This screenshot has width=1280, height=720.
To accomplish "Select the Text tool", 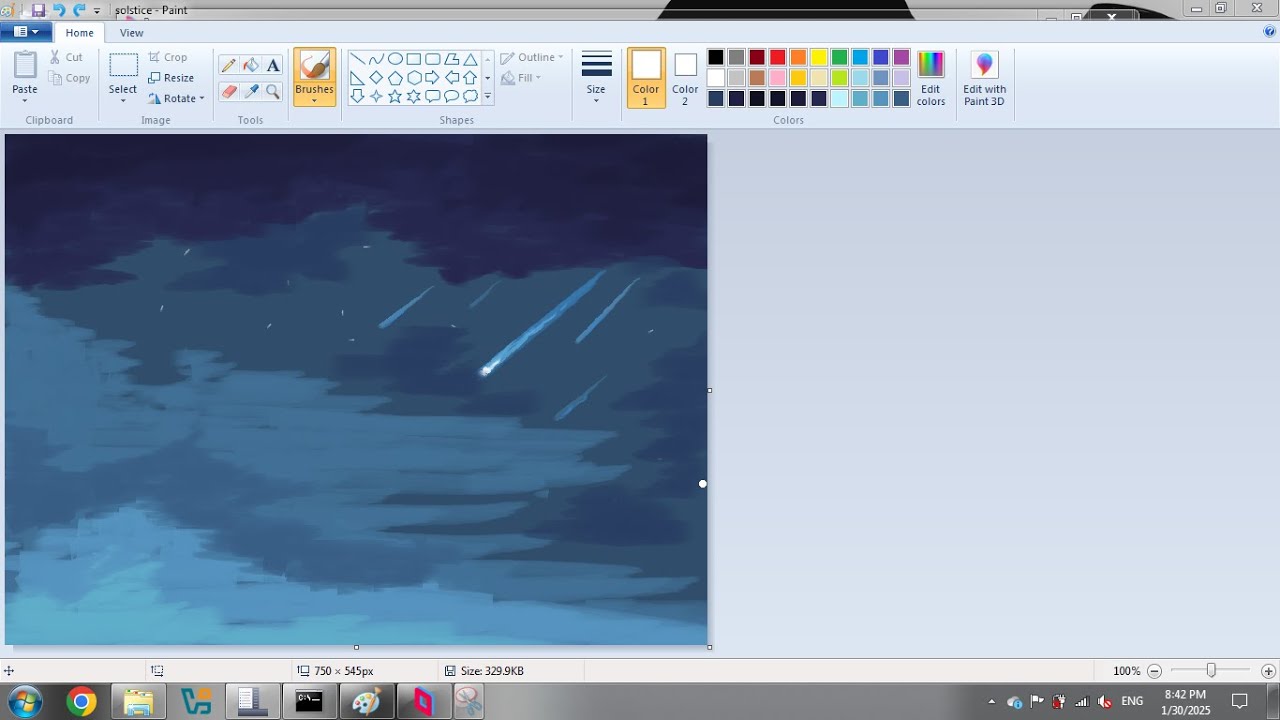I will point(273,65).
